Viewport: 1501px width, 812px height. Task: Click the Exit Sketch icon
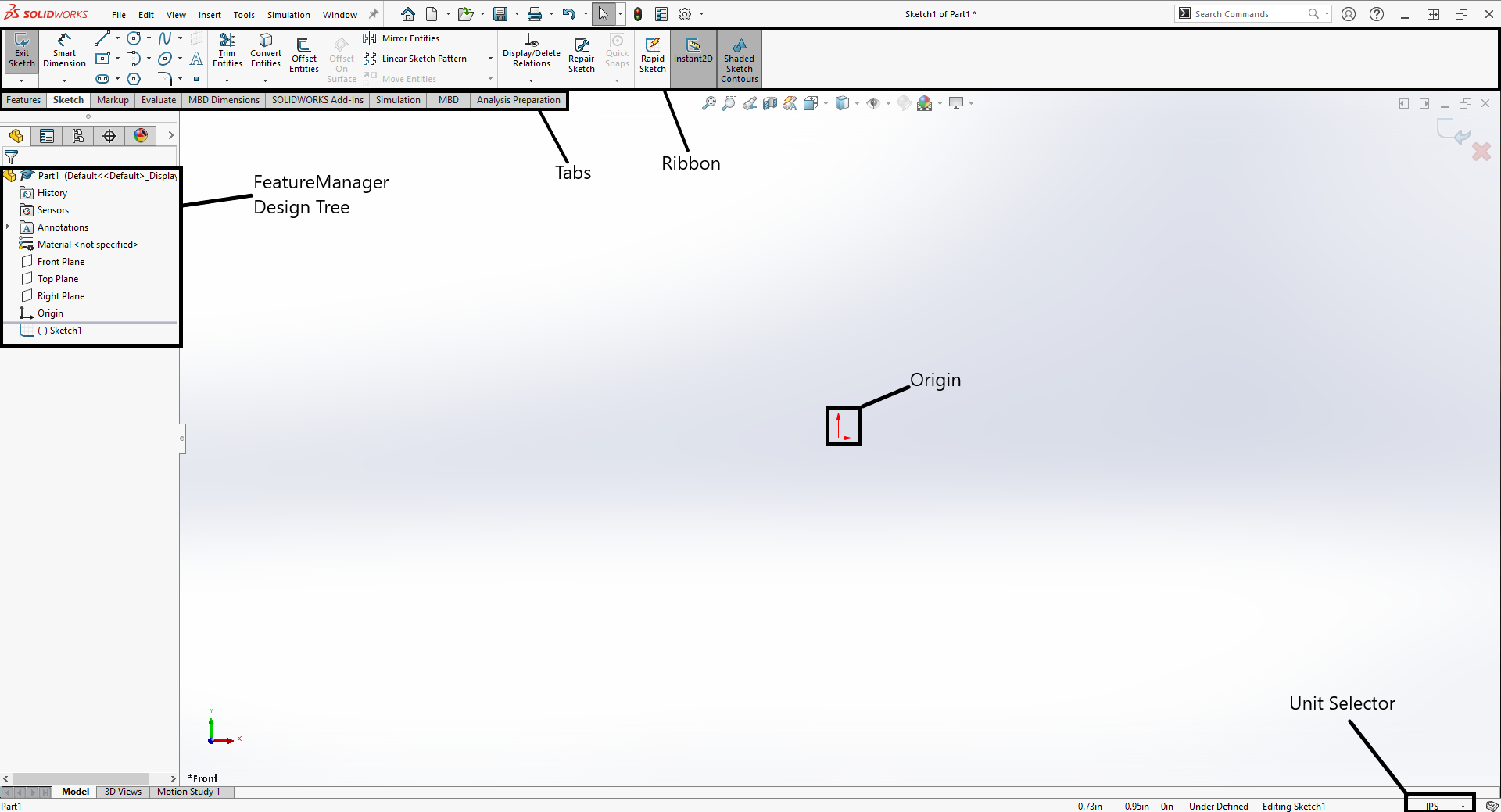[x=22, y=52]
